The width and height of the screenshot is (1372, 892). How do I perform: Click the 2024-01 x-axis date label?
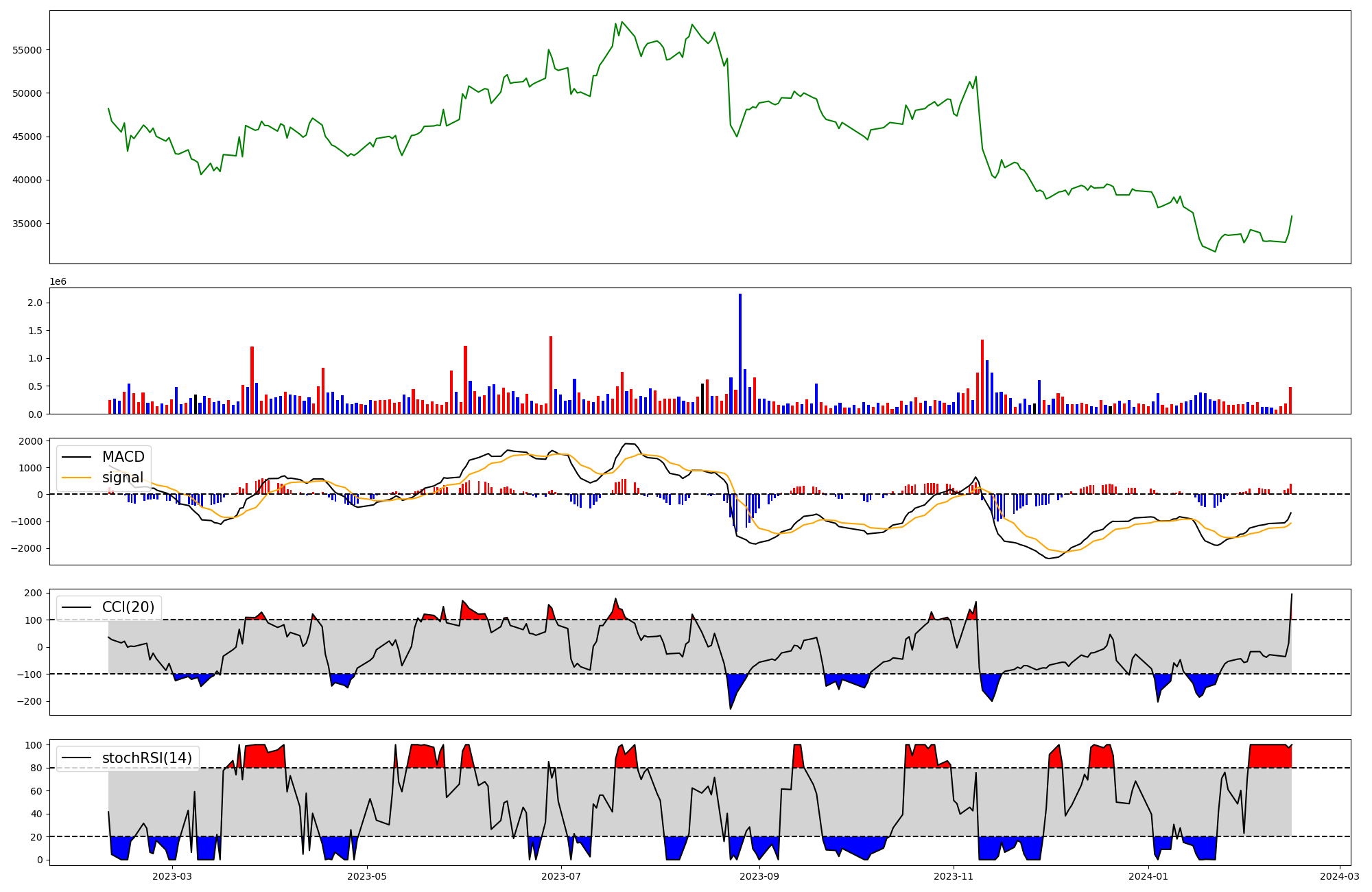1148,876
